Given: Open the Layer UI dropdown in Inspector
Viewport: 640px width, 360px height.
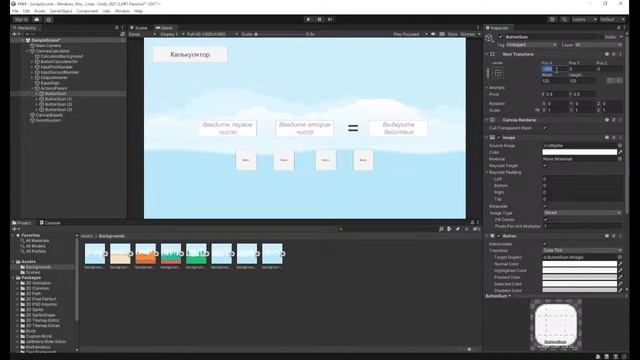Looking at the screenshot, I should tap(598, 44).
